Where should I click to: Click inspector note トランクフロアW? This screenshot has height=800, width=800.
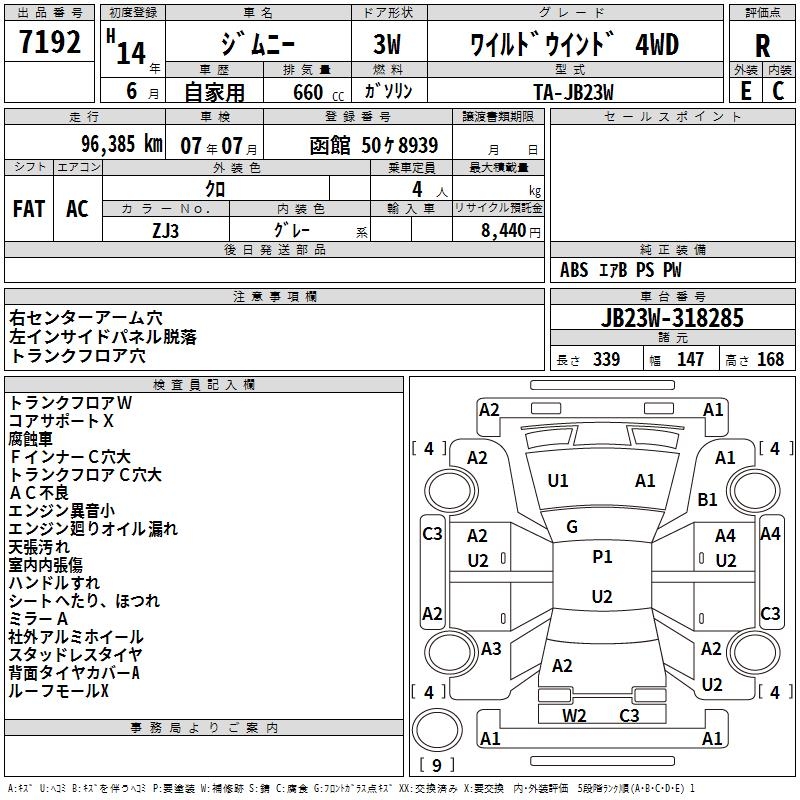[70, 403]
